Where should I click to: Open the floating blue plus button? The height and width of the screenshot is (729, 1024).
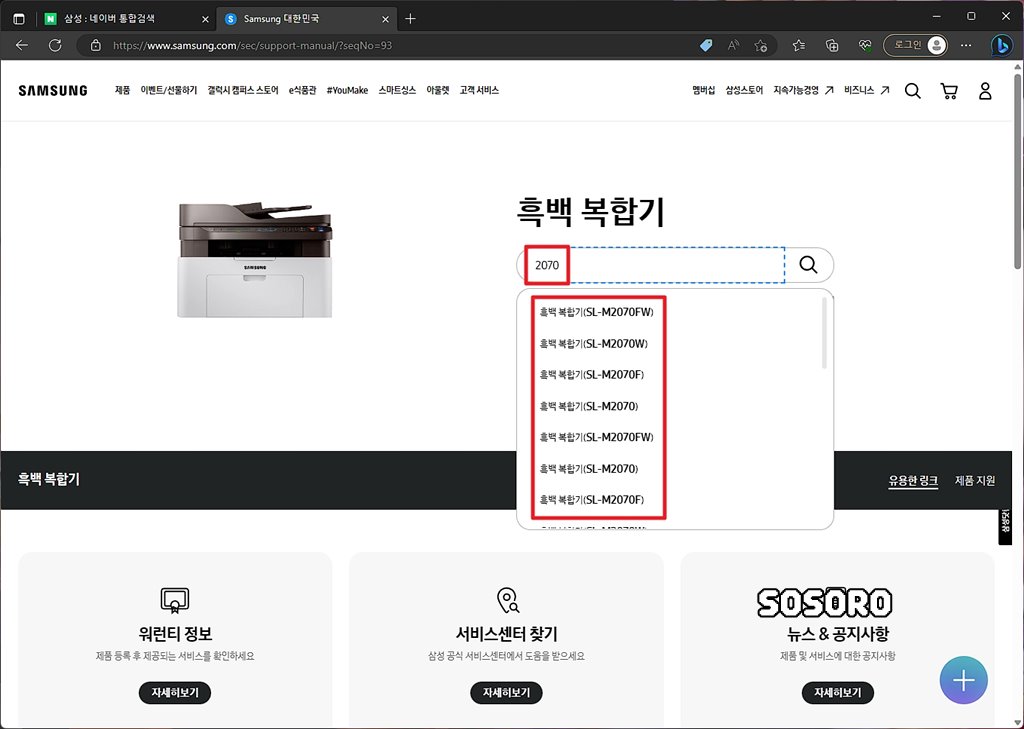point(964,681)
